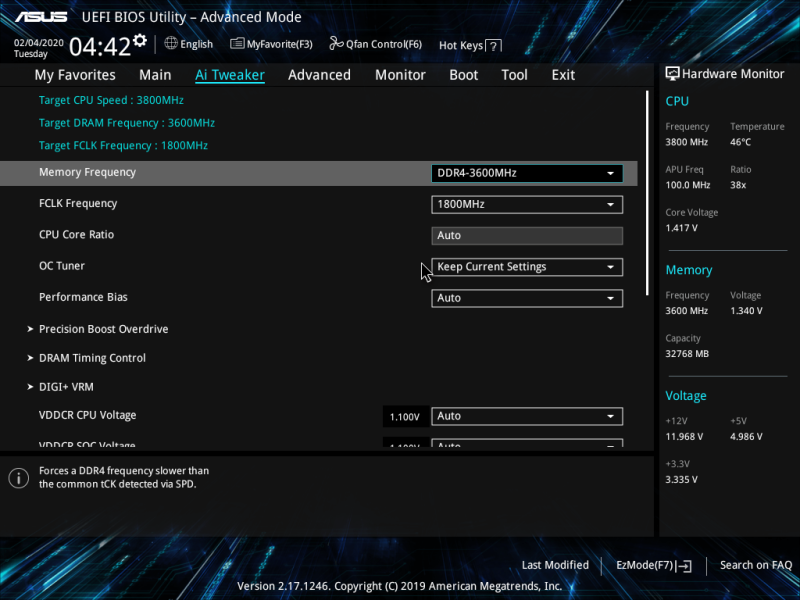Click the Hot Keys question mark icon
Image resolution: width=800 pixels, height=600 pixels.
pos(493,46)
